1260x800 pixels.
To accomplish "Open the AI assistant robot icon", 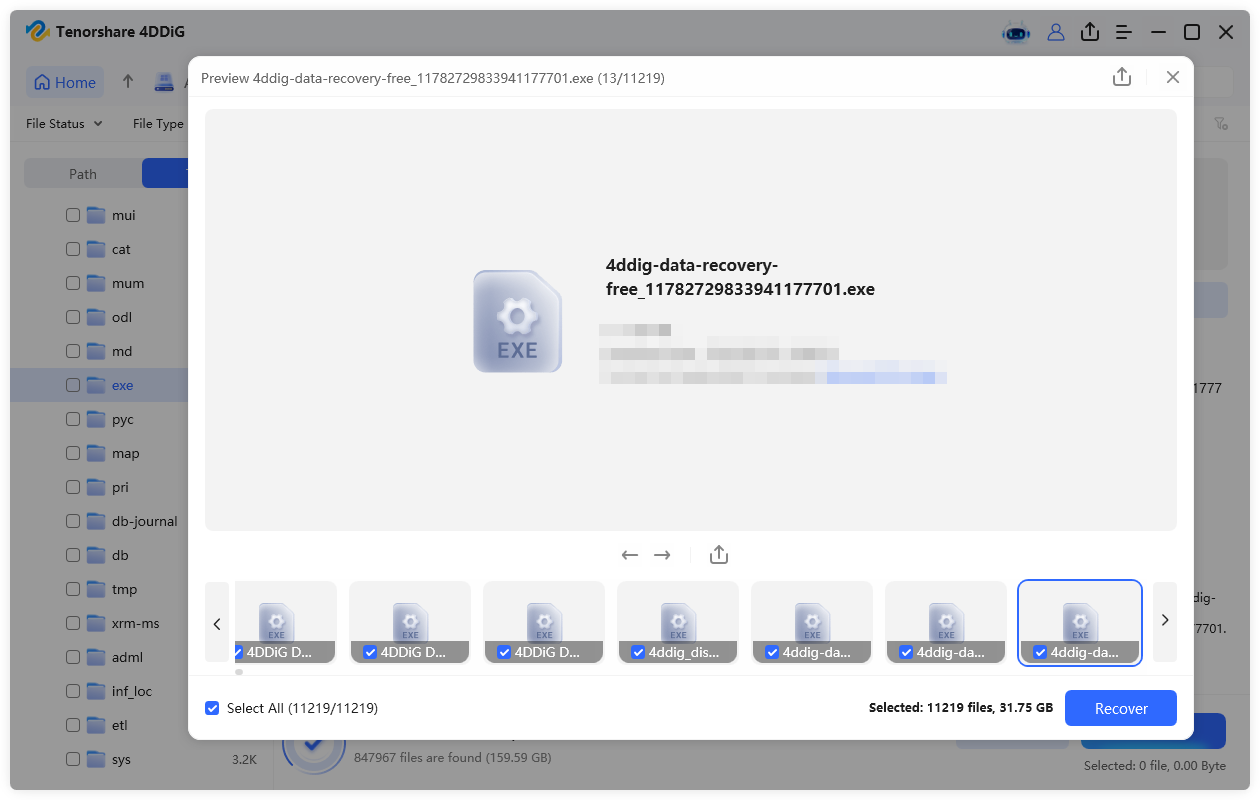I will [x=1016, y=32].
